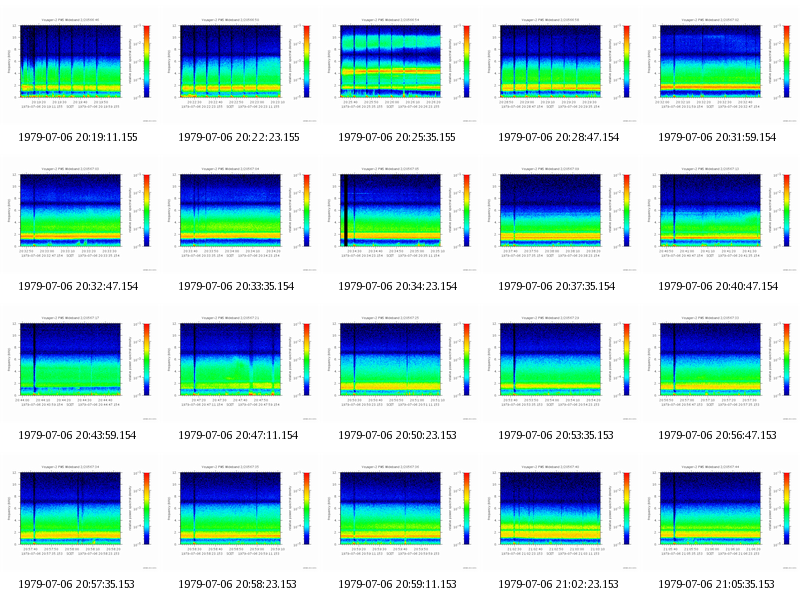Image resolution: width=800 pixels, height=596 pixels.
Task: Click the caption text 1979-07-06 21:05:35.153
Action: point(716,584)
